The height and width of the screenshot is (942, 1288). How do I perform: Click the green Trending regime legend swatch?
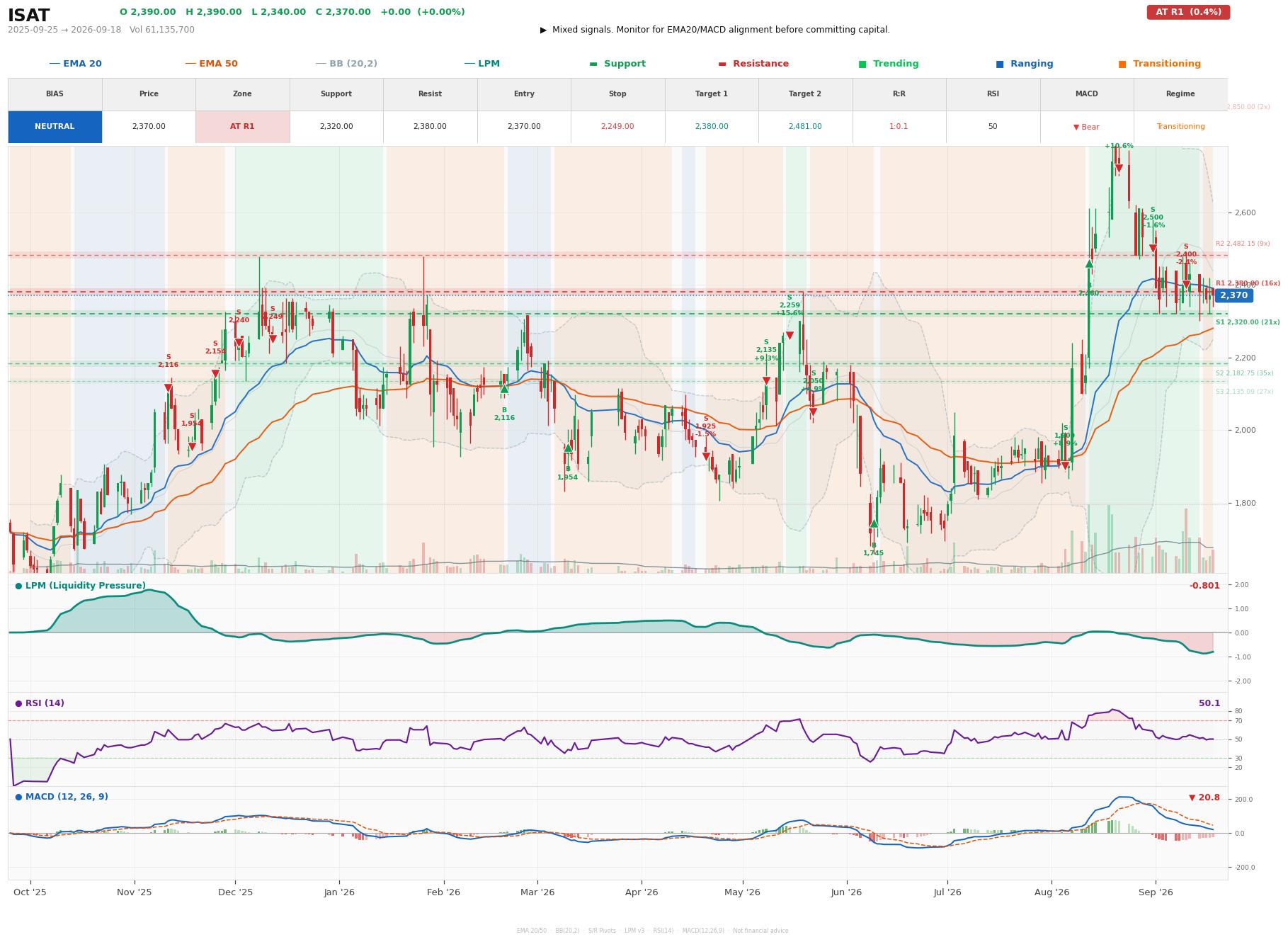[x=862, y=64]
